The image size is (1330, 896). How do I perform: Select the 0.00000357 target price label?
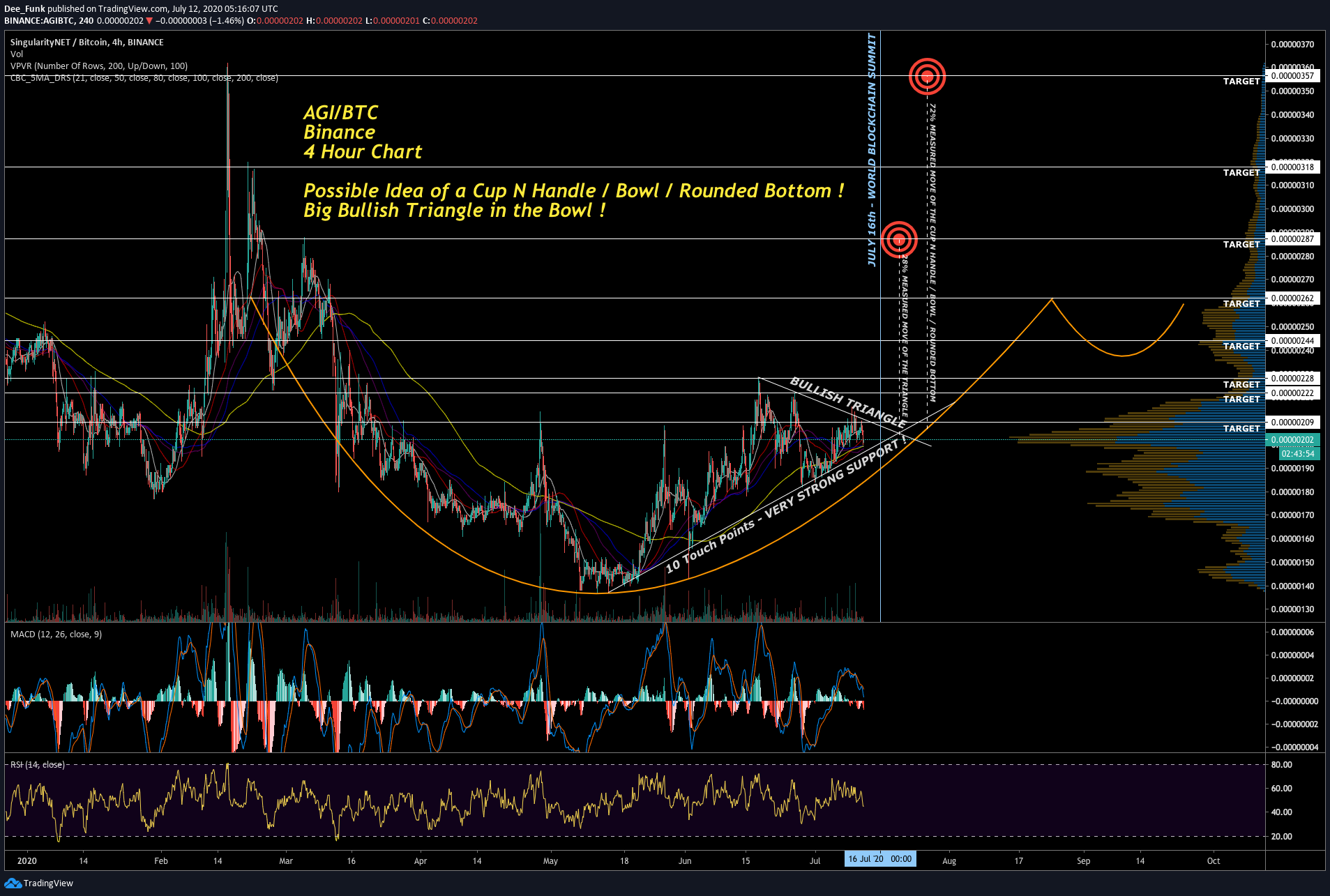[x=1292, y=76]
